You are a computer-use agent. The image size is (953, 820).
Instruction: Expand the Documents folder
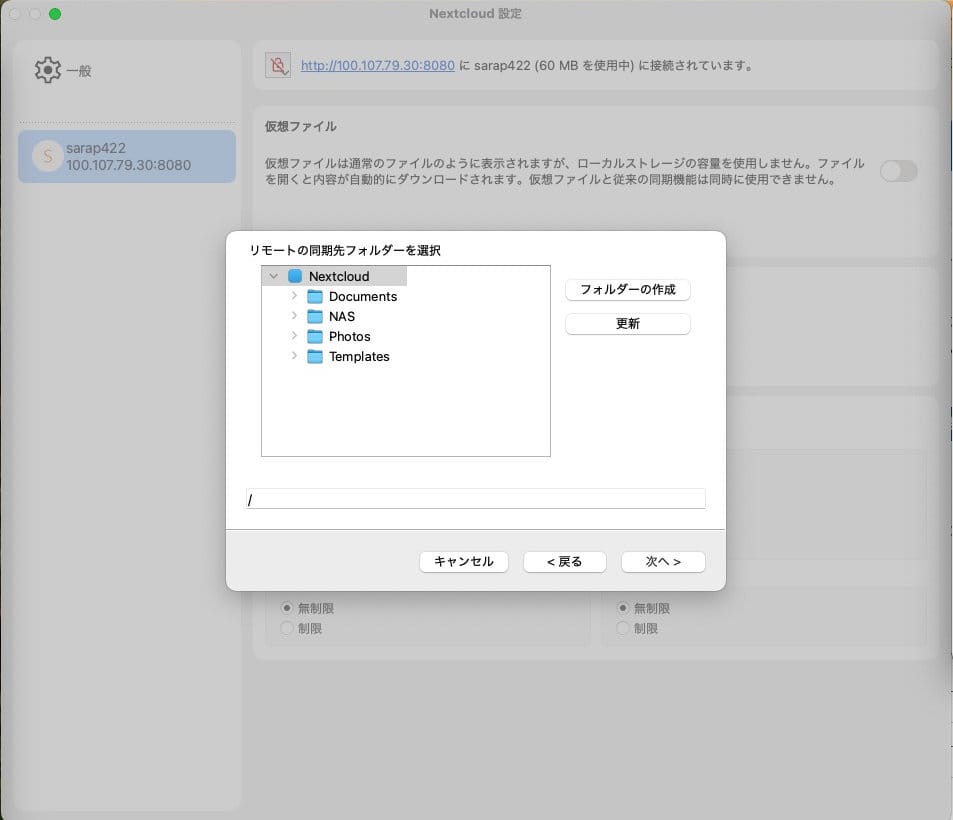pos(294,295)
